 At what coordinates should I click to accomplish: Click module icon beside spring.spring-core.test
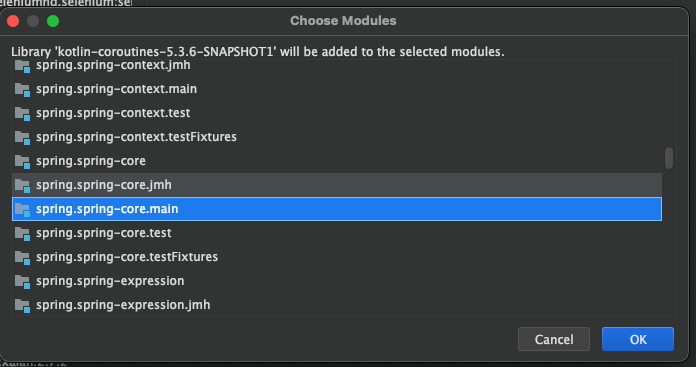pos(22,233)
